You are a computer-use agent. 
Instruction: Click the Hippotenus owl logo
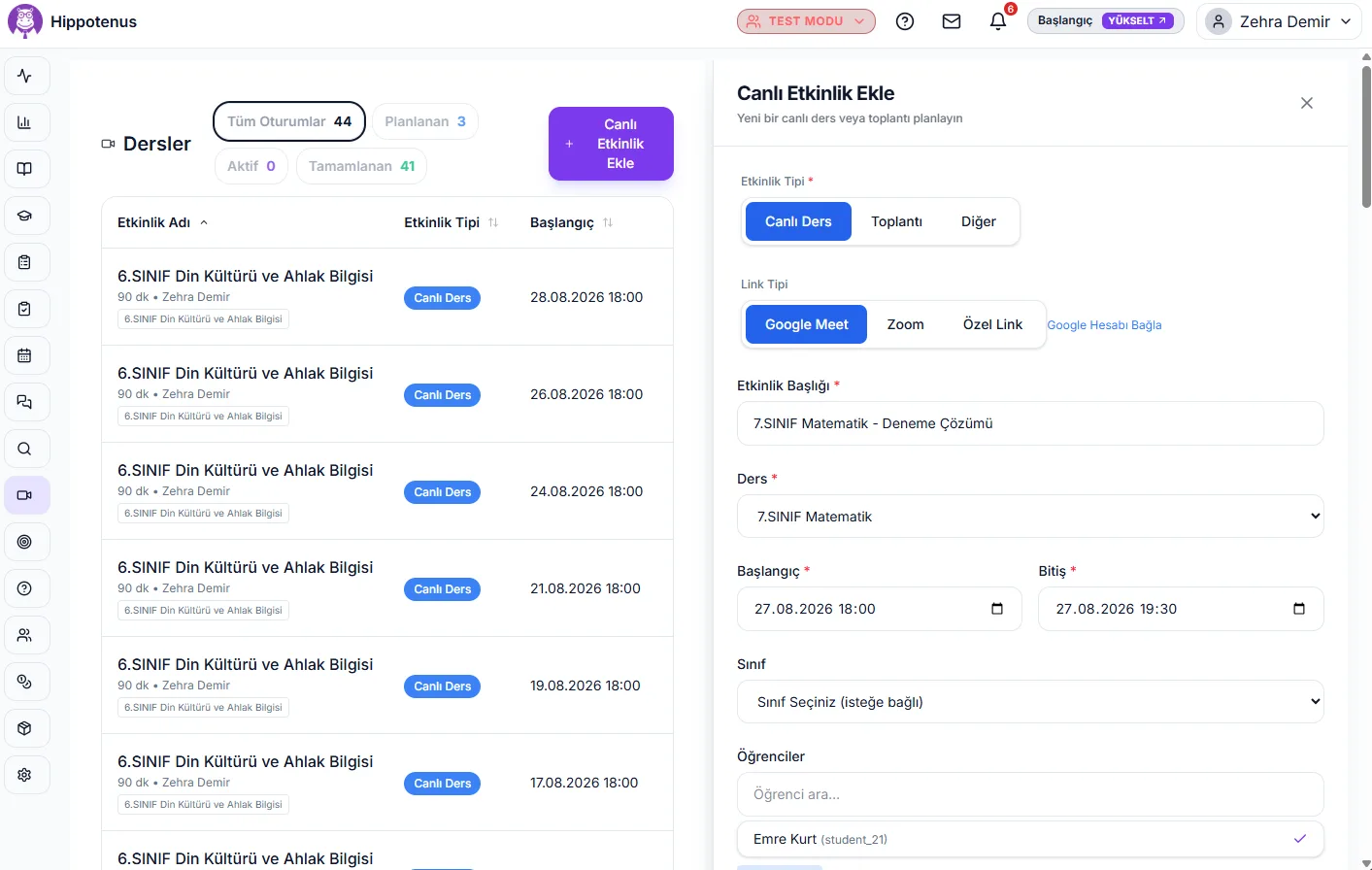click(25, 21)
